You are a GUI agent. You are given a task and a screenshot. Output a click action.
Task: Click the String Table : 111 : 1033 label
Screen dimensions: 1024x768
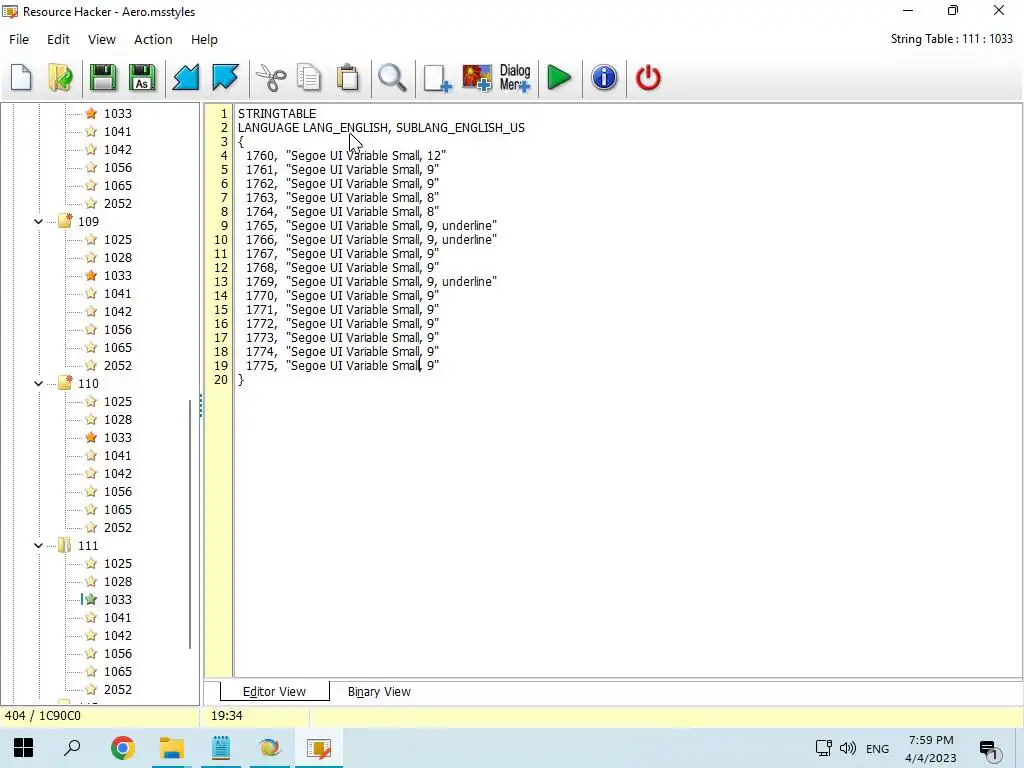(x=952, y=39)
